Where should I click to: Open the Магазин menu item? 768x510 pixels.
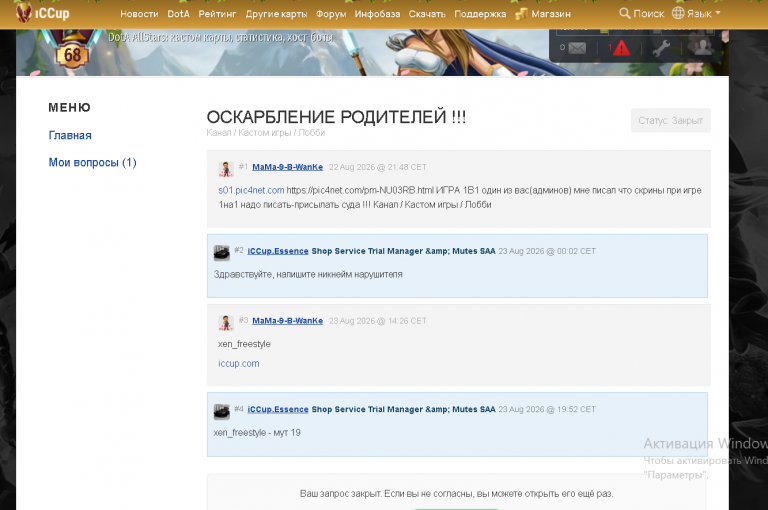(551, 14)
